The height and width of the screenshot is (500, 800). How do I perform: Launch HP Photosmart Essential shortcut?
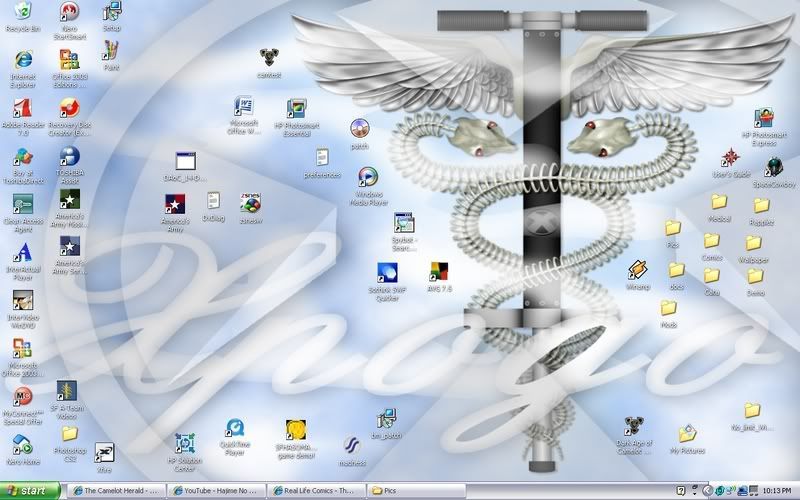[x=296, y=109]
